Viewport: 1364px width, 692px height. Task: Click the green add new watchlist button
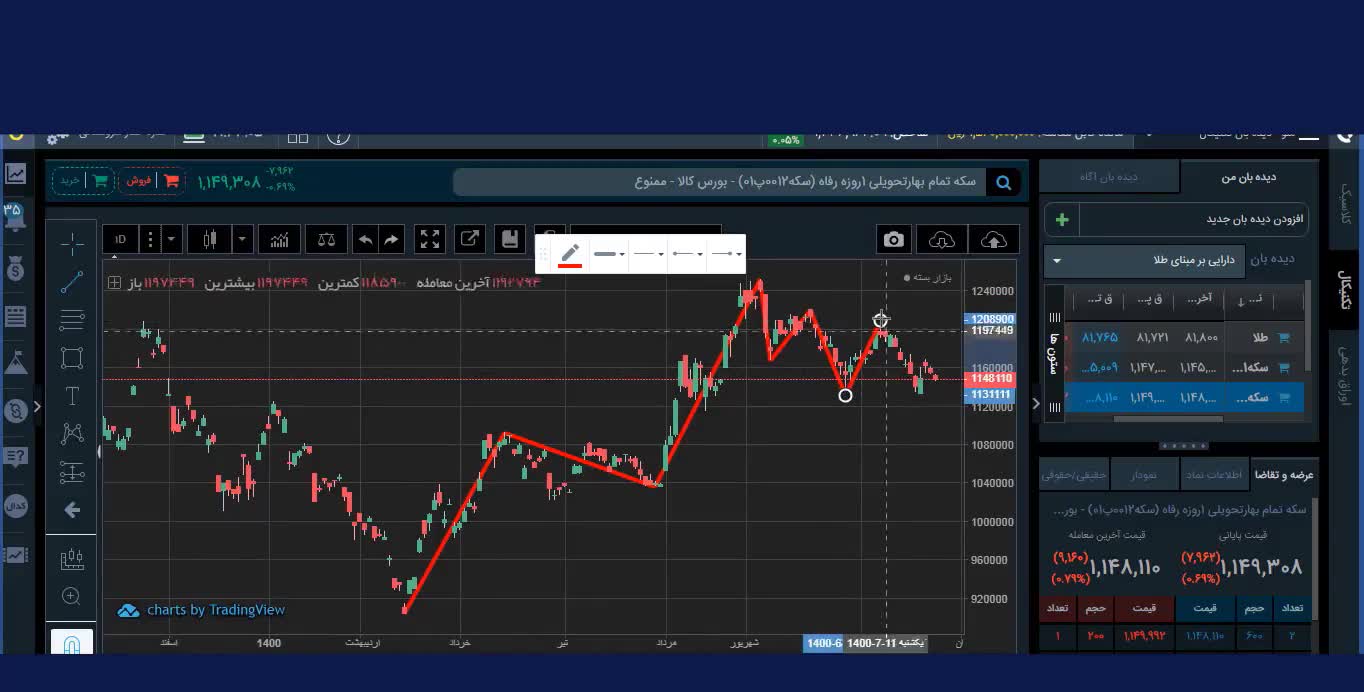1062,219
